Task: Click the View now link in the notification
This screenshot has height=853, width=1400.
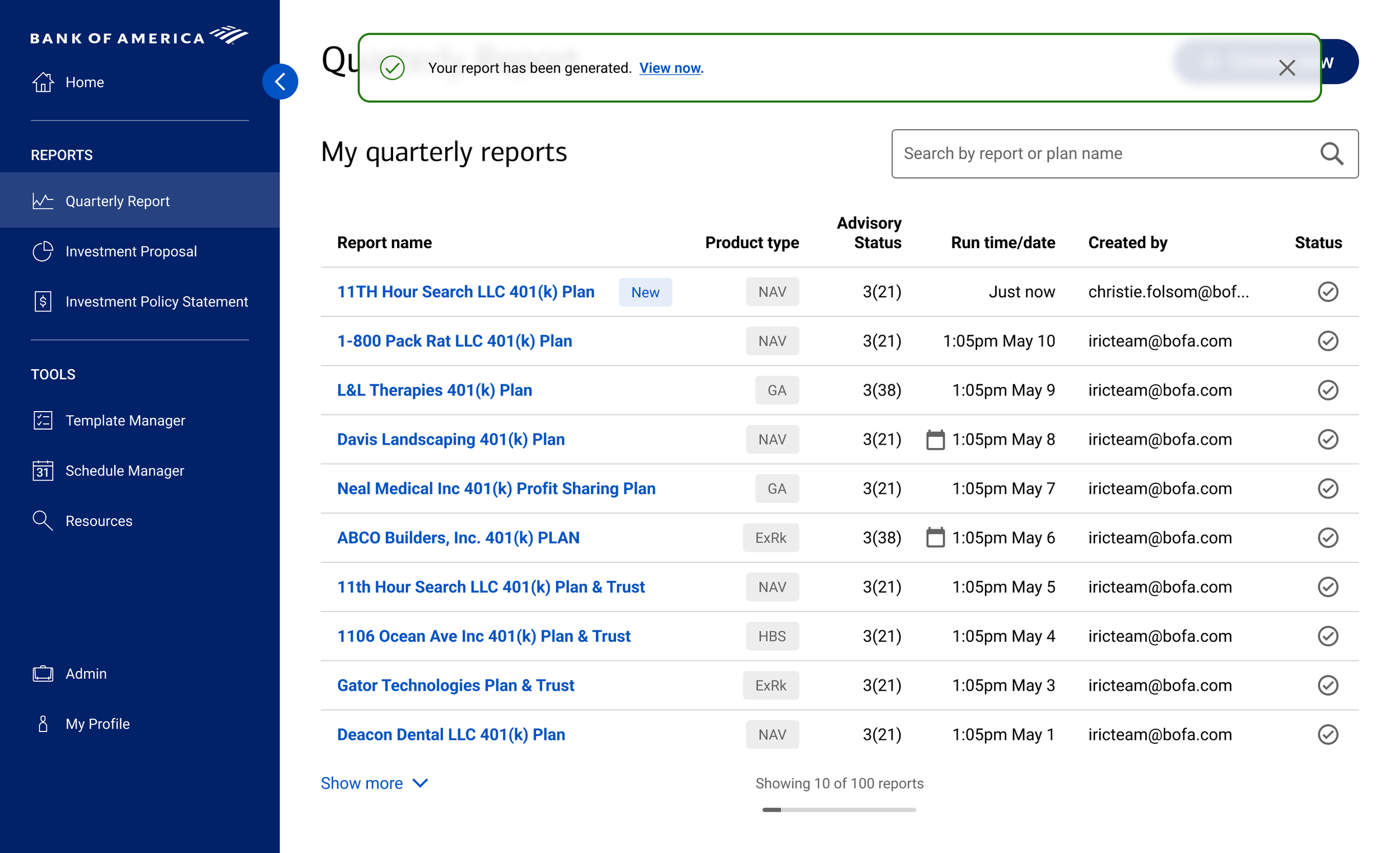Action: pyautogui.click(x=671, y=68)
